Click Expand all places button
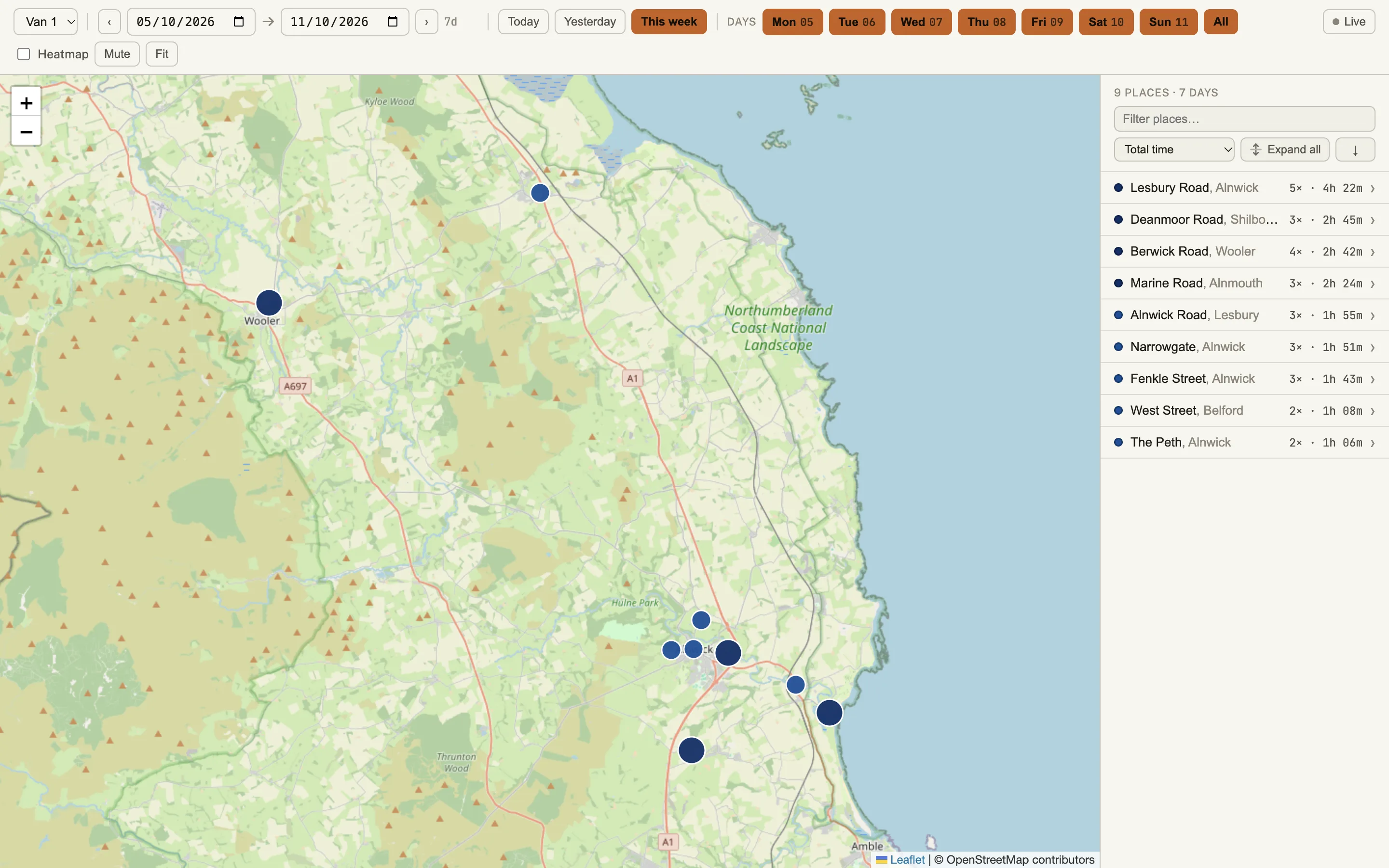Screen dimensions: 1389x868 click(x=1284, y=150)
